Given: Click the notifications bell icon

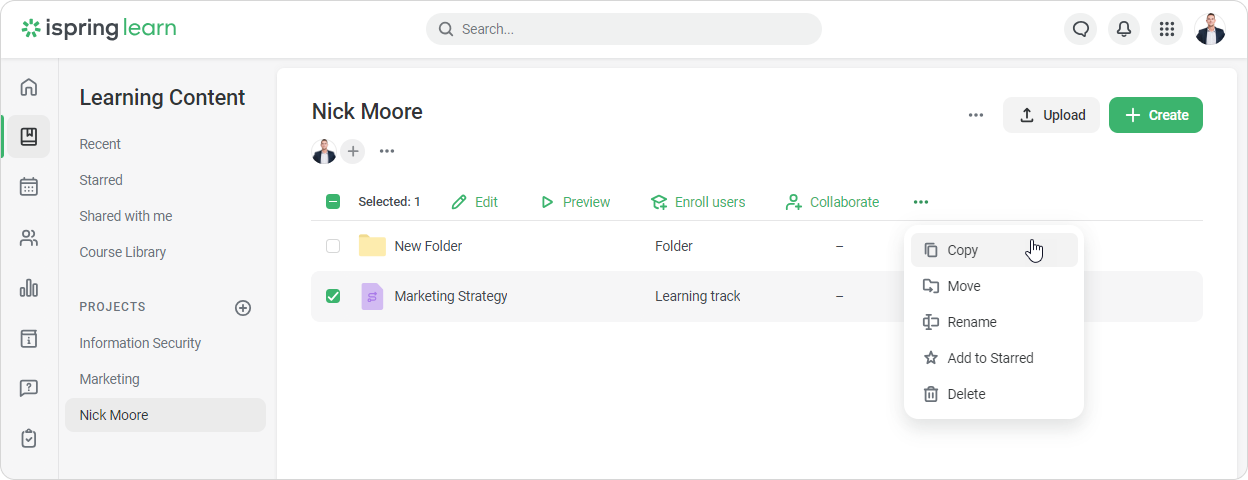Looking at the screenshot, I should 1124,29.
